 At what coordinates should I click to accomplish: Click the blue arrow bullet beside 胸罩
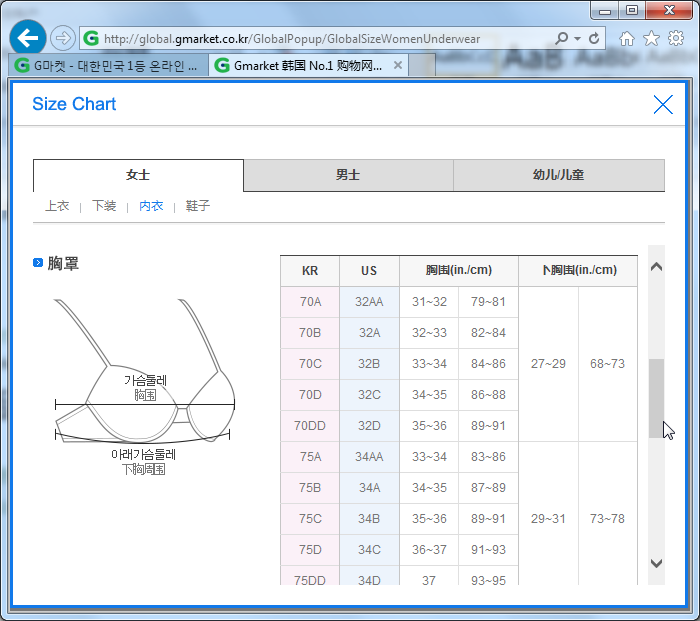tap(38, 263)
